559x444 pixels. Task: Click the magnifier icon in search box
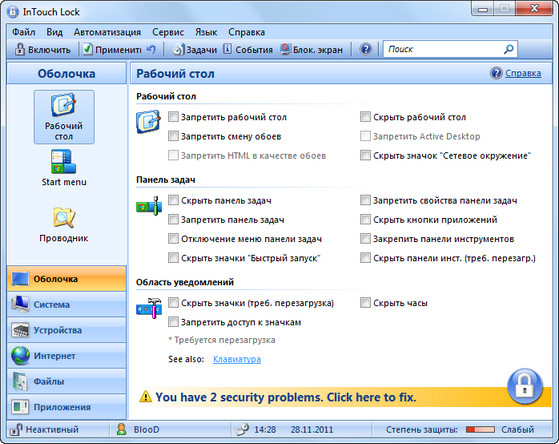[509, 49]
